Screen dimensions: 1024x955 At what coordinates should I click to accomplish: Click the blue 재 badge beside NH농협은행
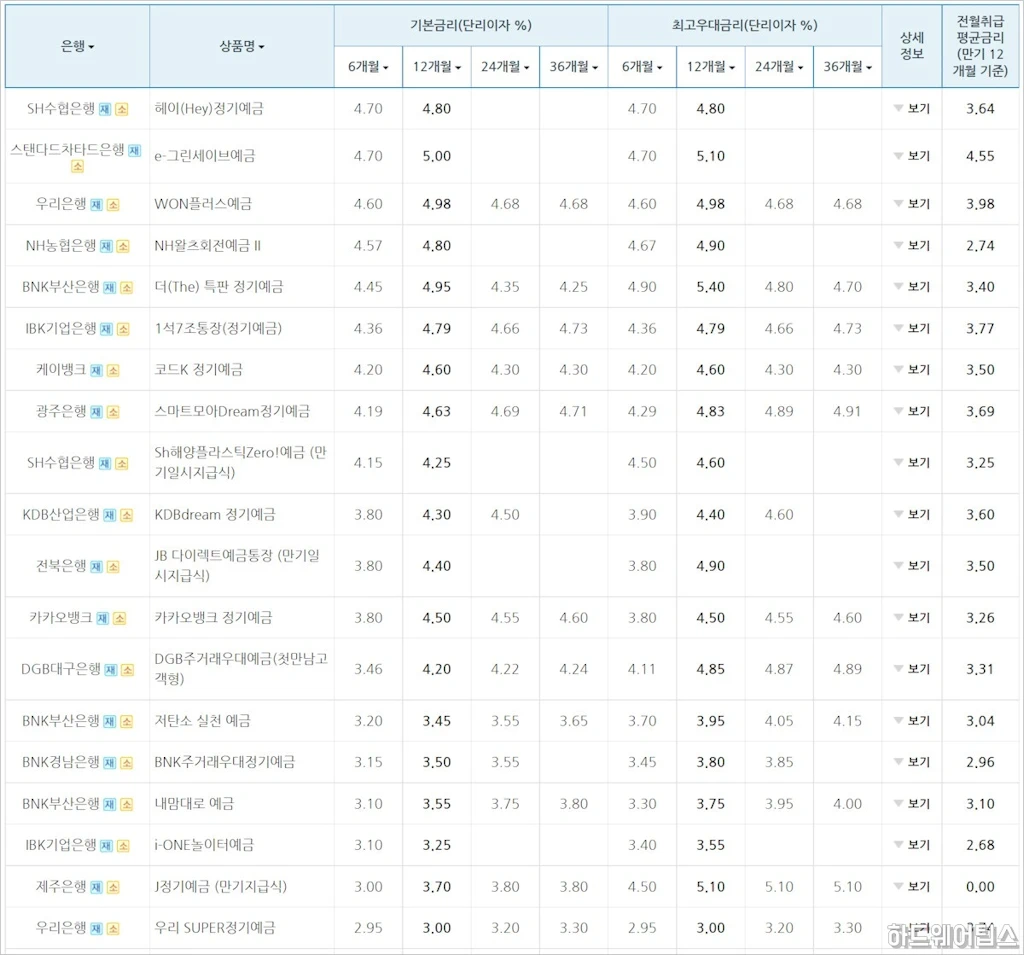pyautogui.click(x=106, y=246)
